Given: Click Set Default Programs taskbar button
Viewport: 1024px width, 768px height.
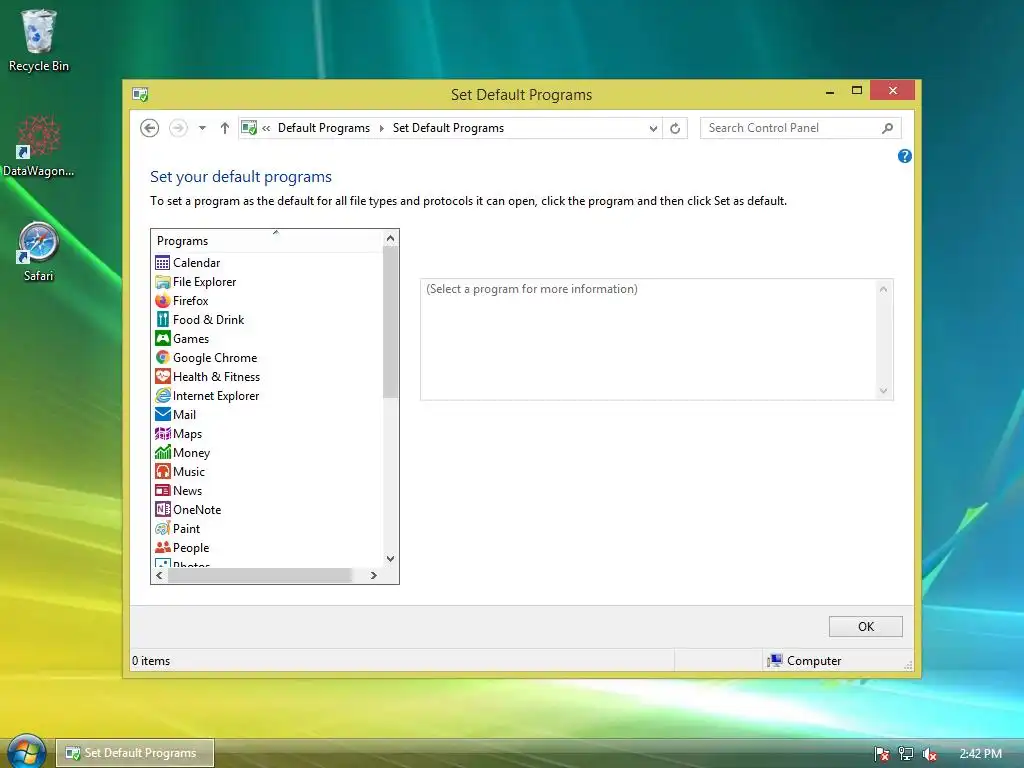Looking at the screenshot, I should click(135, 752).
